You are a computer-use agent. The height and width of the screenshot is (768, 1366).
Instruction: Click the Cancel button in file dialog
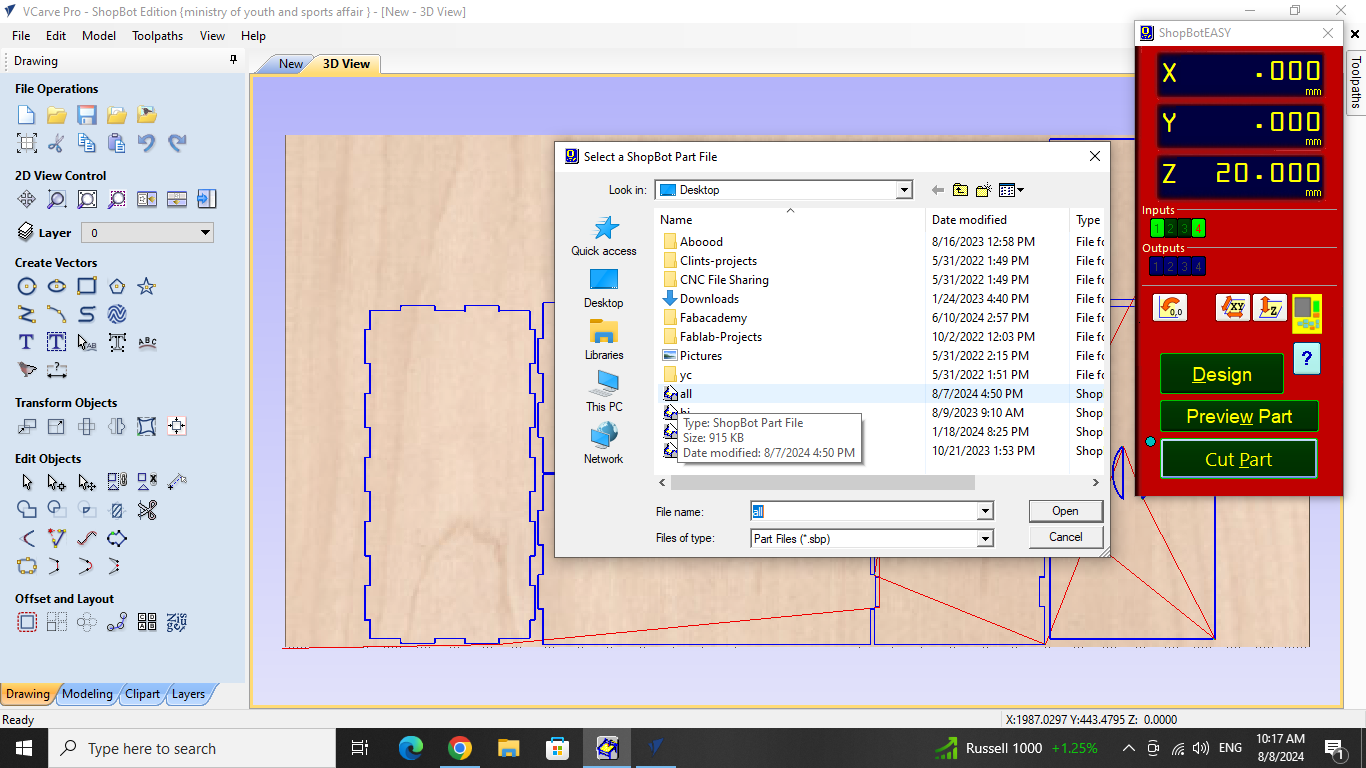1065,537
